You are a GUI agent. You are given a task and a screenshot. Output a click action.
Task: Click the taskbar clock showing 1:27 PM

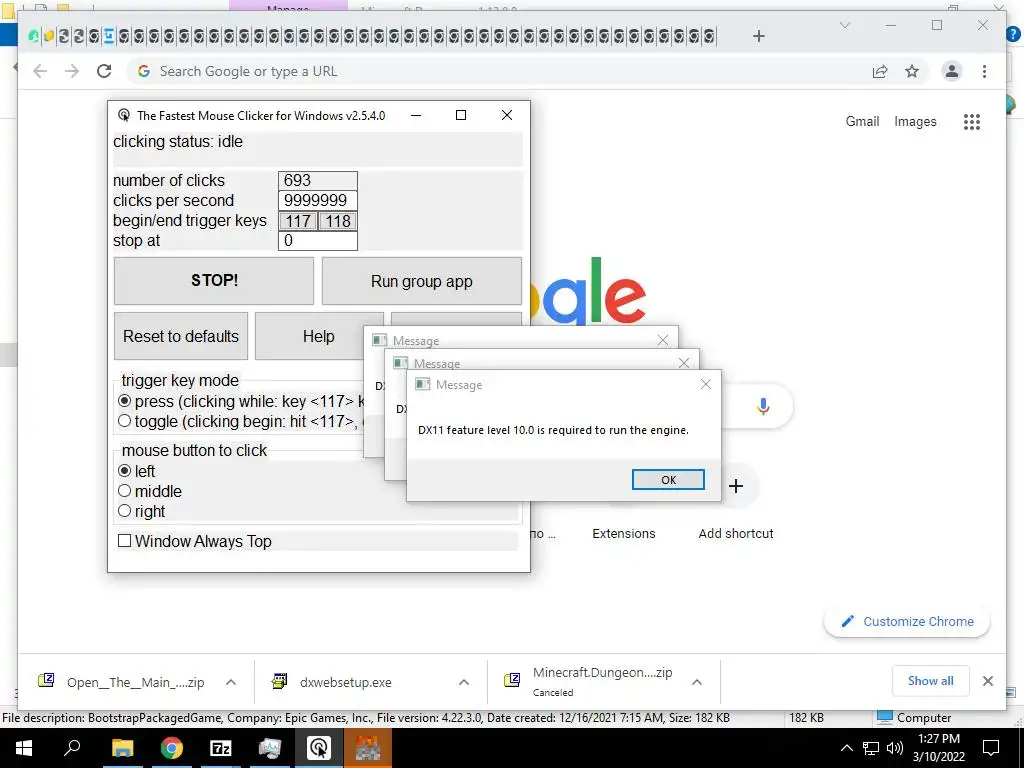[x=938, y=748]
